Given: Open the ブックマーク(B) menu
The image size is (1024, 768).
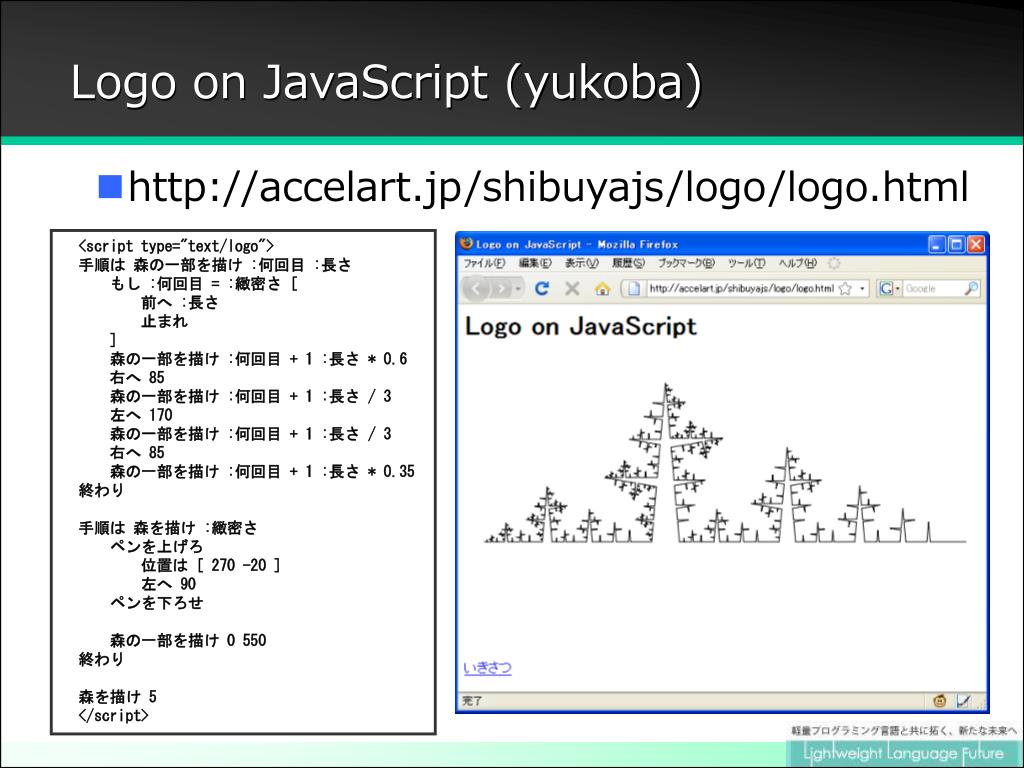Looking at the screenshot, I should click(686, 263).
